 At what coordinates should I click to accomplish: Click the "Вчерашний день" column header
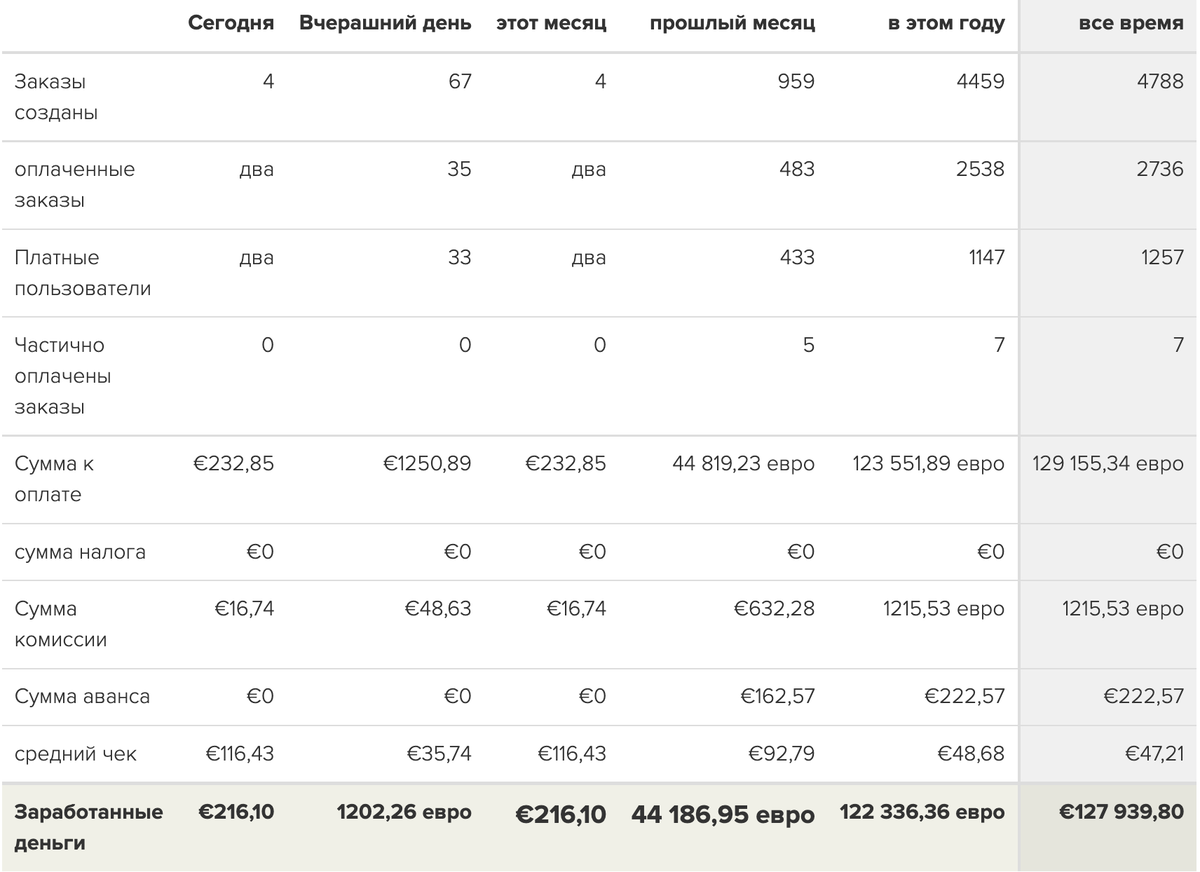pos(385,24)
